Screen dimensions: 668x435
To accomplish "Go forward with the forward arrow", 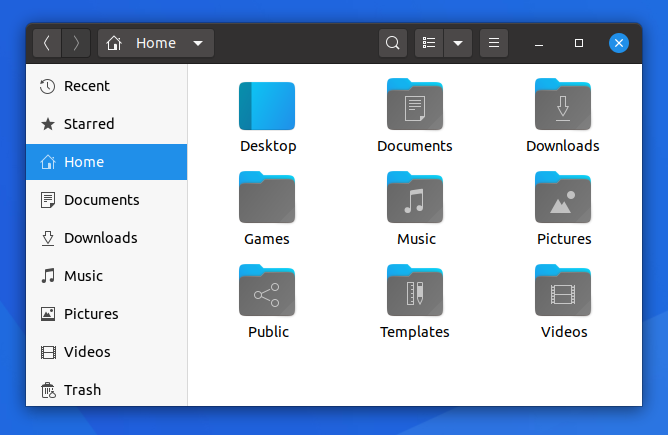I will (x=76, y=43).
